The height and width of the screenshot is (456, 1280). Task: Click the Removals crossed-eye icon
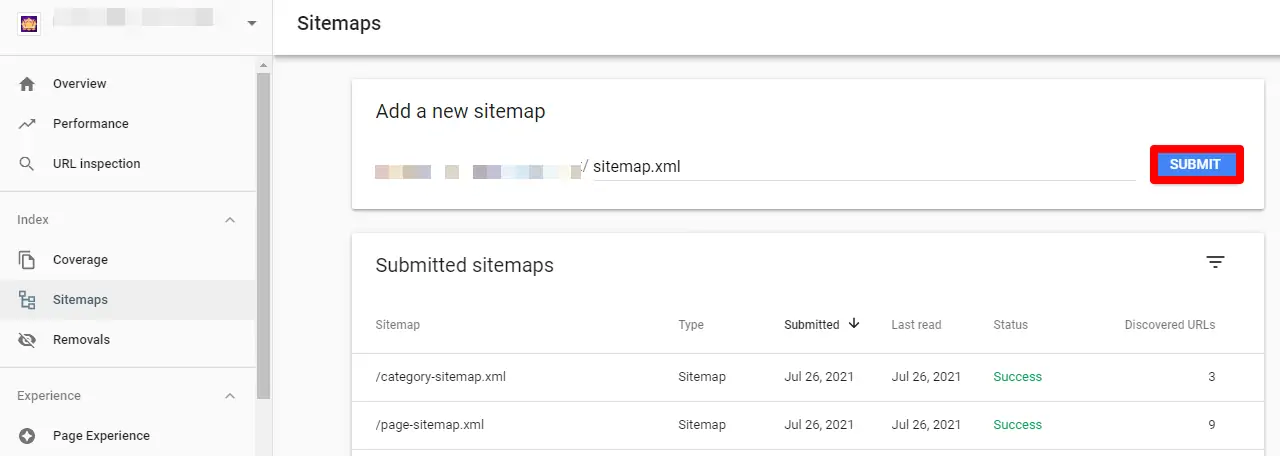pyautogui.click(x=27, y=340)
